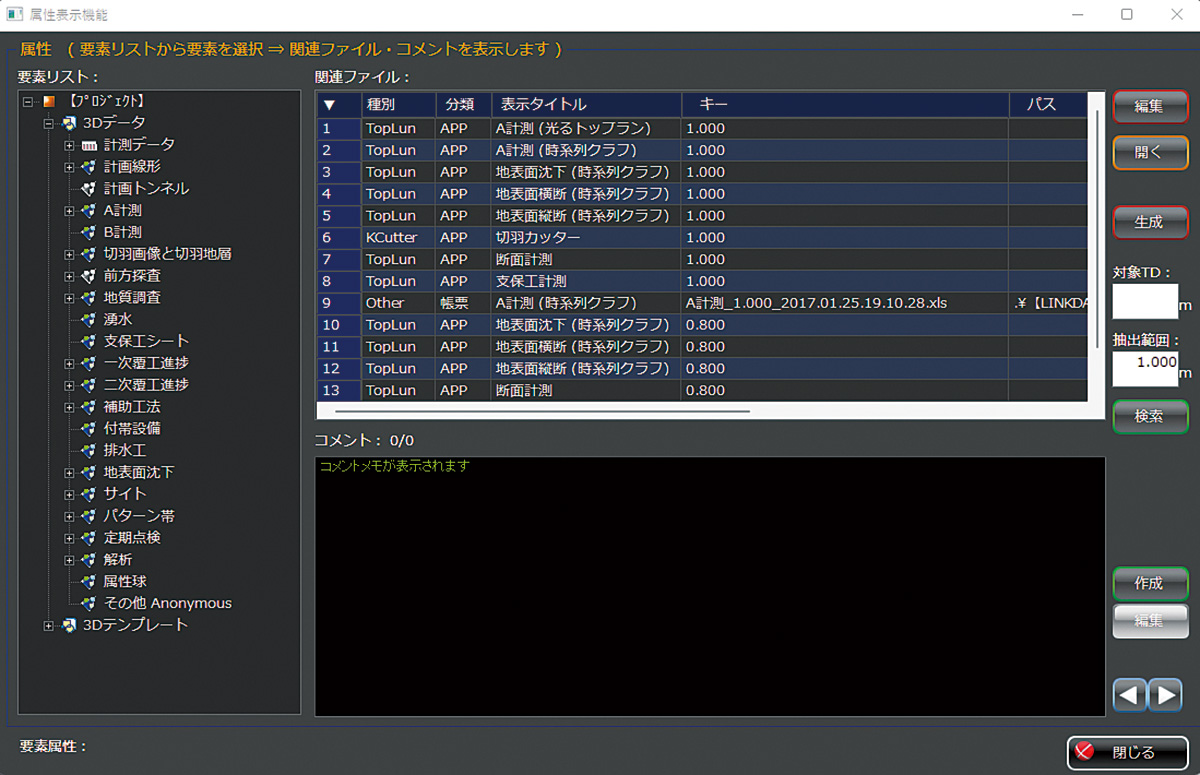Click the right navigation arrow icon

1165,694
